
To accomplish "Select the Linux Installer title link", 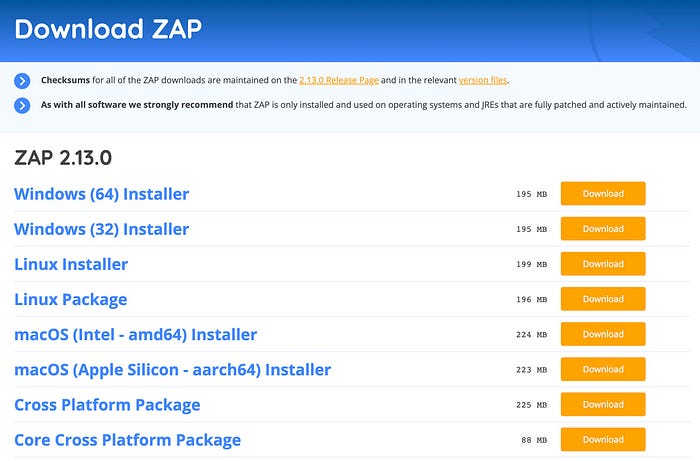I will 71,264.
